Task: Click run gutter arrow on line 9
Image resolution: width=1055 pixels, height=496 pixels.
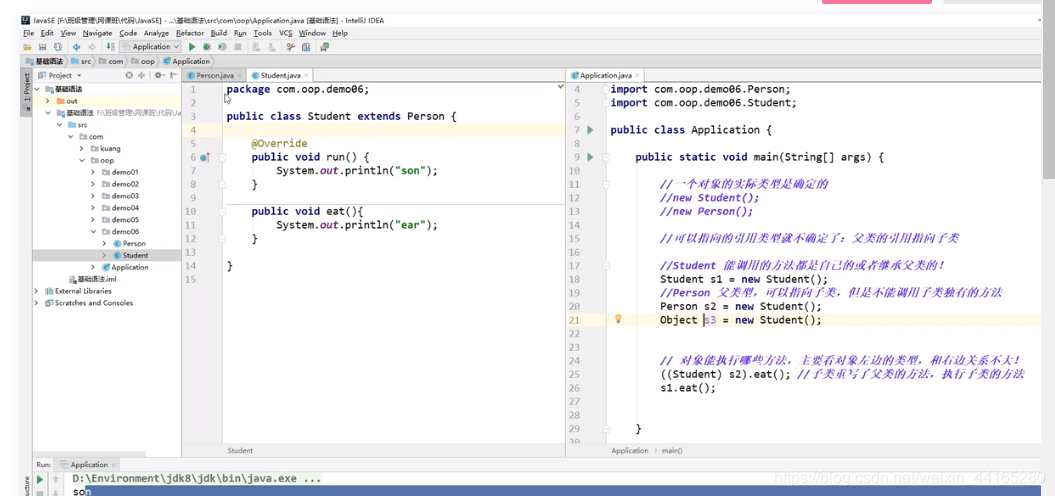Action: (590, 157)
